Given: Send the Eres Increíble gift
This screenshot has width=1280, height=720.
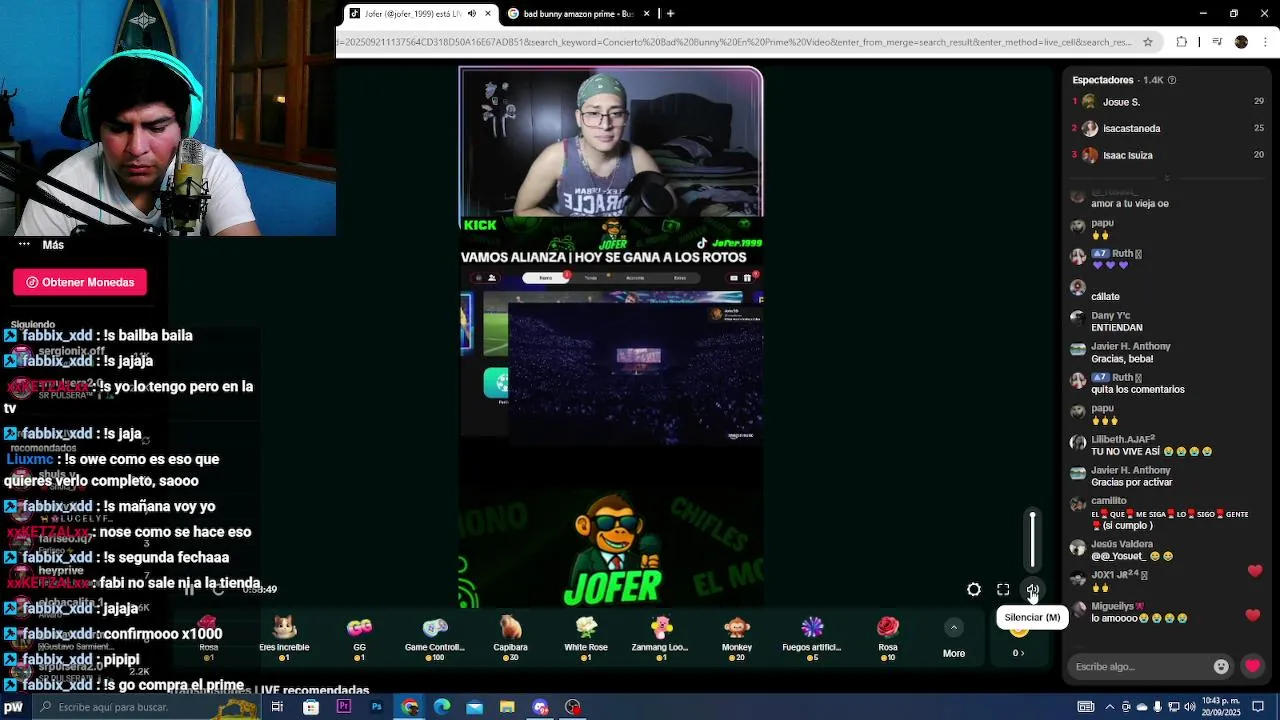Looking at the screenshot, I should pyautogui.click(x=284, y=638).
